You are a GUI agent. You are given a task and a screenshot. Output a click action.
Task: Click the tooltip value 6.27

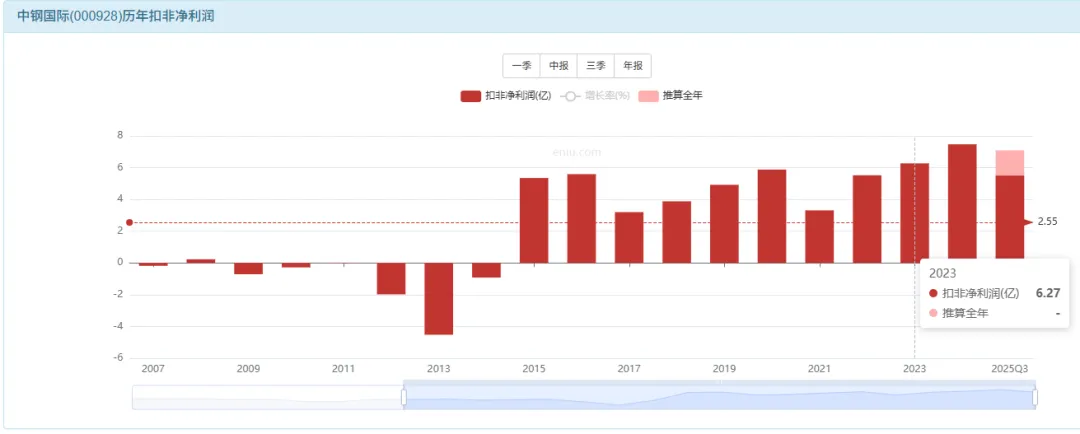1048,293
